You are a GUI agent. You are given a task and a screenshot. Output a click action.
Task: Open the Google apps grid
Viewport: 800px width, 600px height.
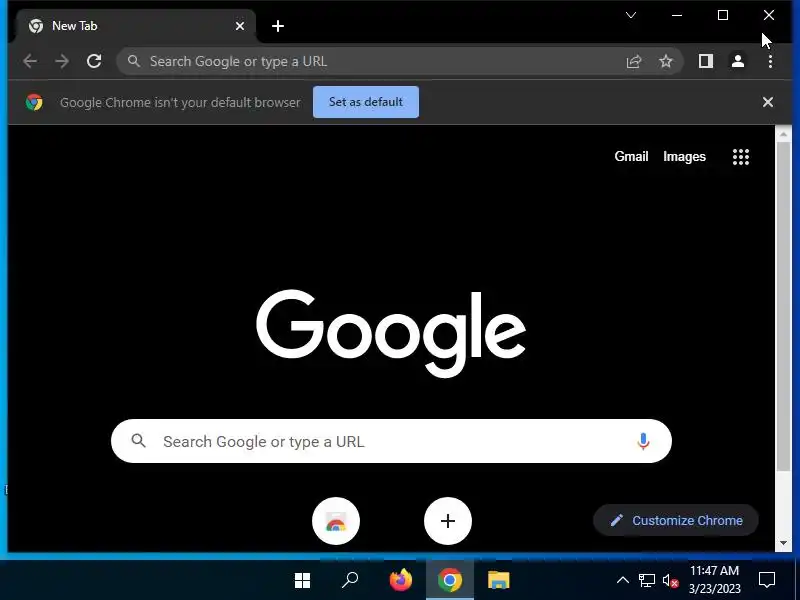(x=741, y=157)
